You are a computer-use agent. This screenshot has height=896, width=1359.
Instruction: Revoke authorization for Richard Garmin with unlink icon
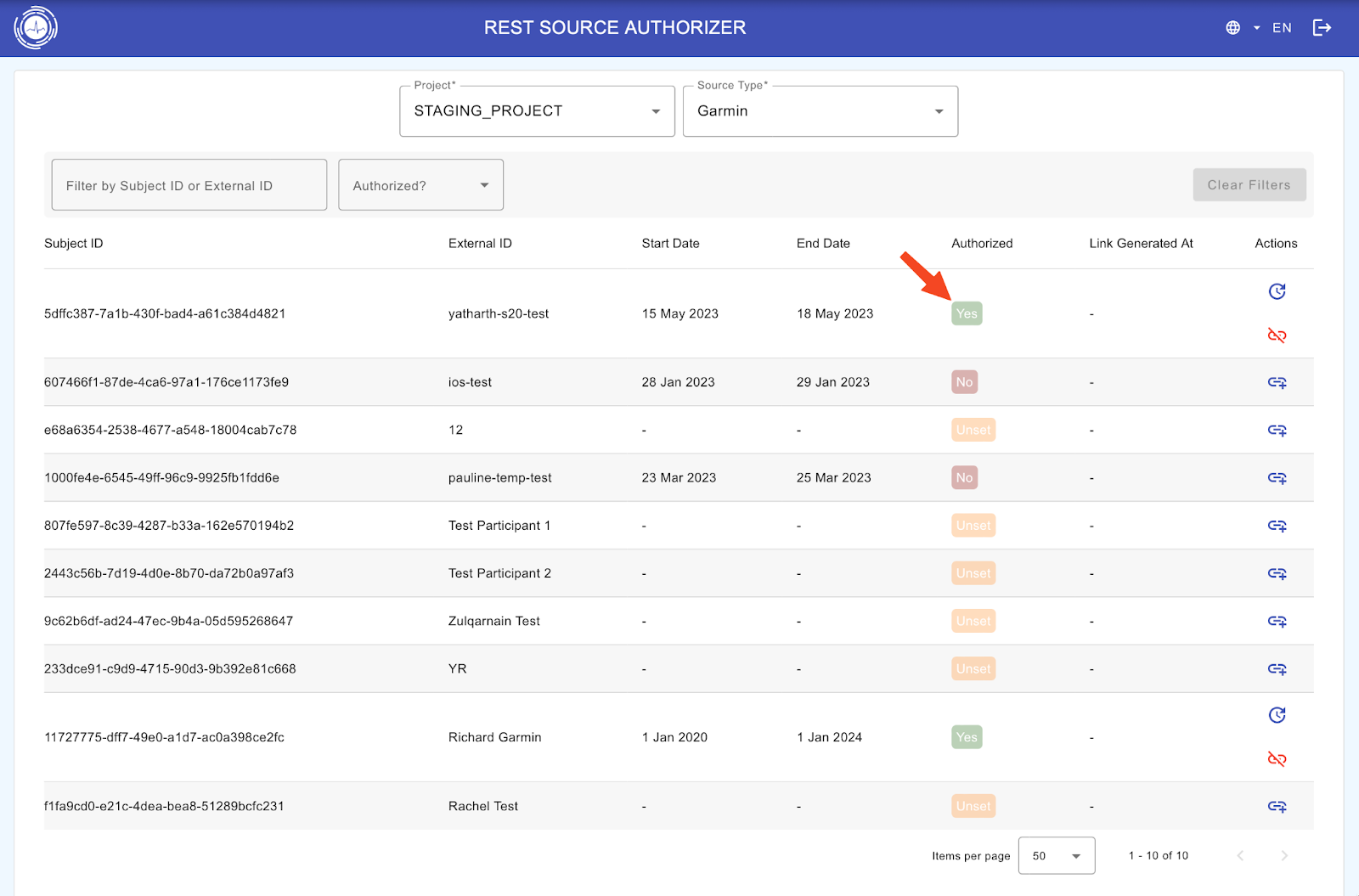tap(1277, 759)
